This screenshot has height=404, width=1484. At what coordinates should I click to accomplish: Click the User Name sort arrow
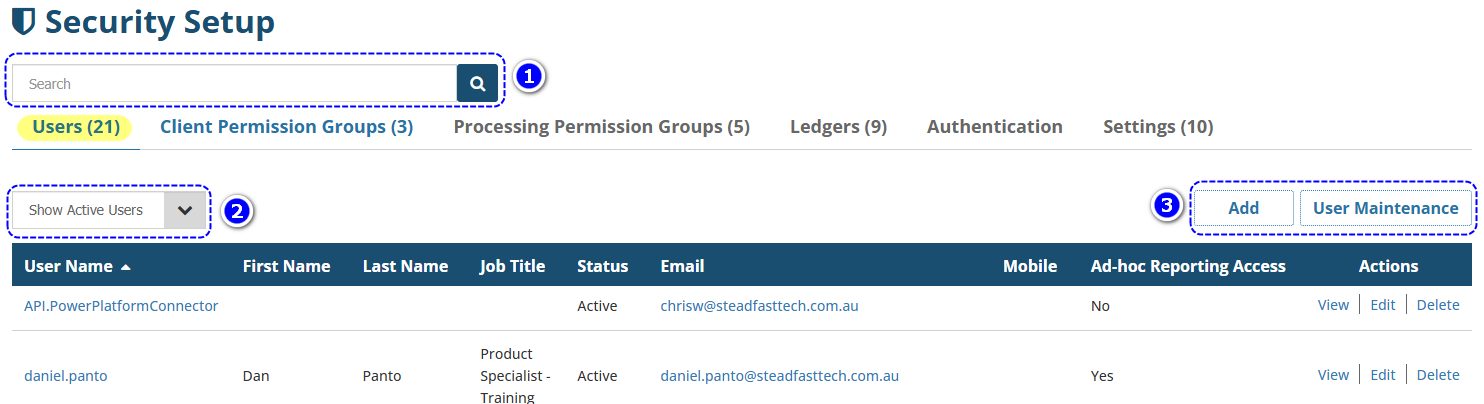pyautogui.click(x=126, y=267)
